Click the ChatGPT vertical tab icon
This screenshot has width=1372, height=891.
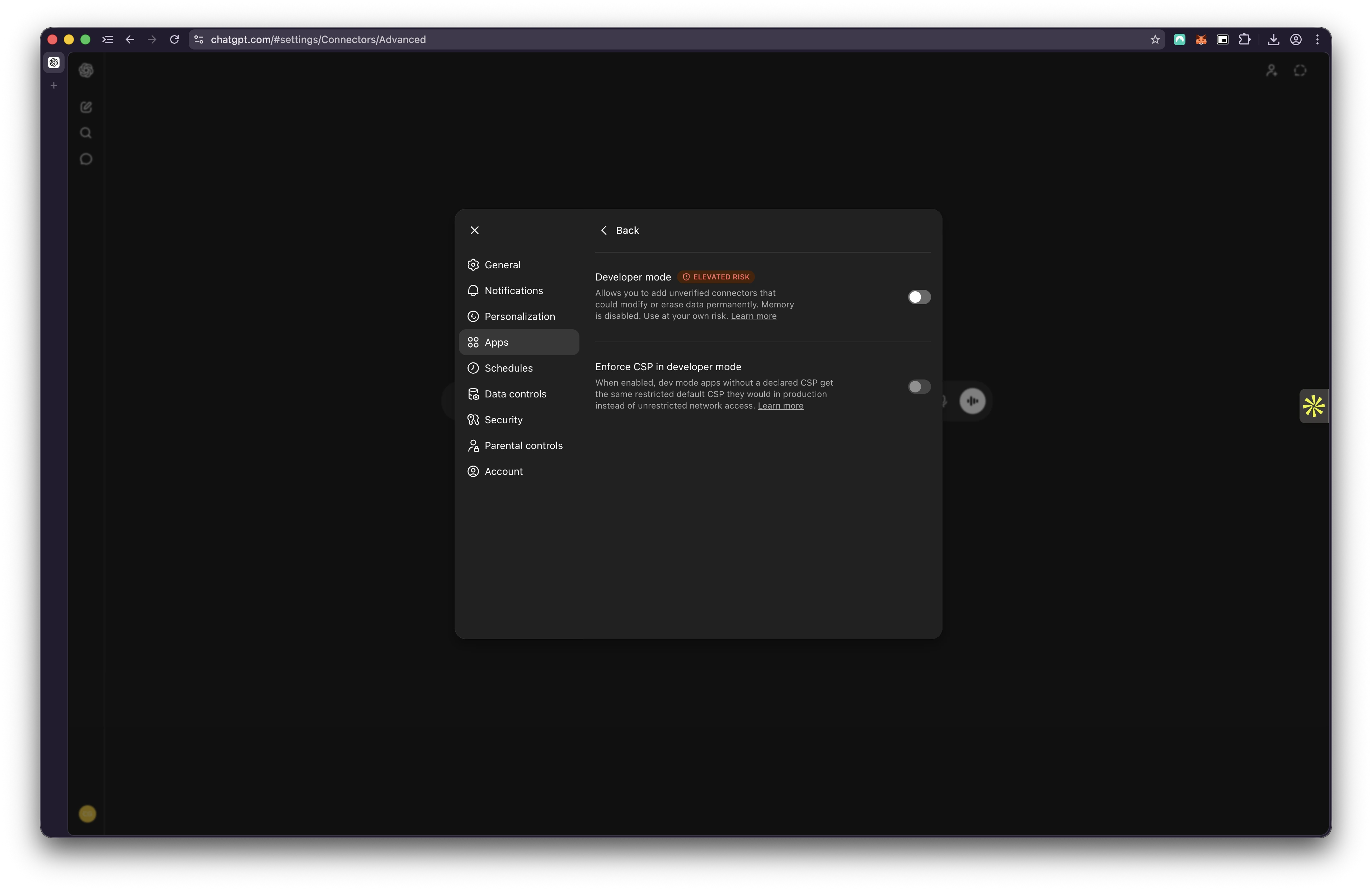pyautogui.click(x=53, y=62)
